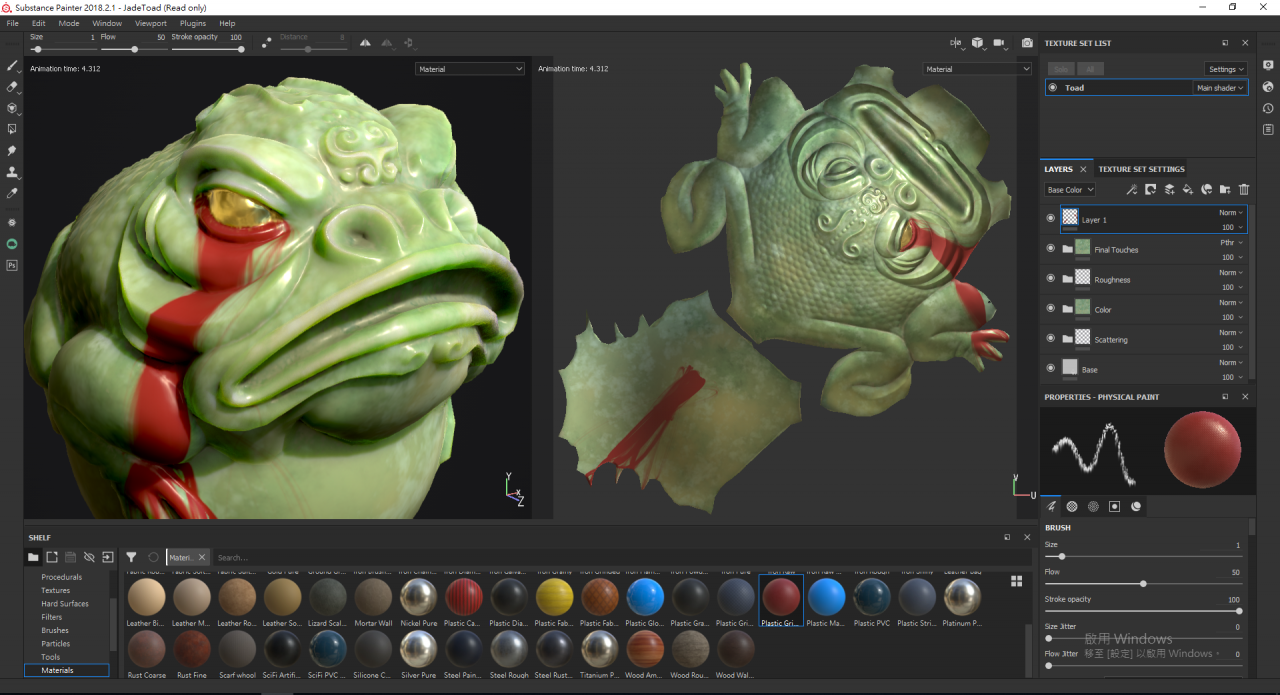Select the Toad texture set radio button

1052,88
